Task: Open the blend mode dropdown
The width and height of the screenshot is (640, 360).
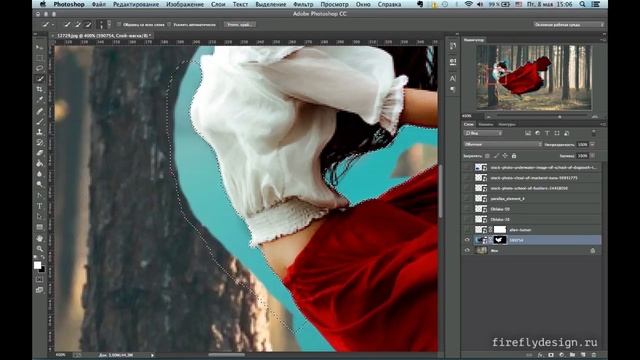Action: coord(503,144)
